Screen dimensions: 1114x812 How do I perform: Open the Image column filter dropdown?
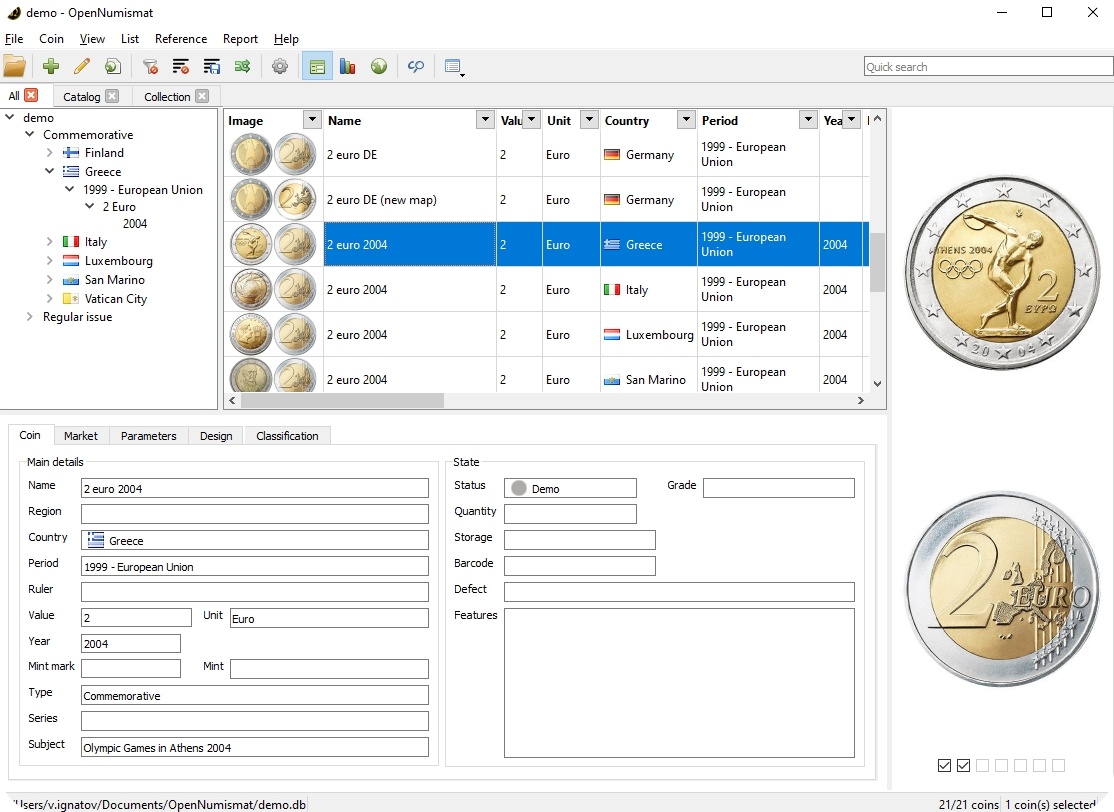pos(312,119)
